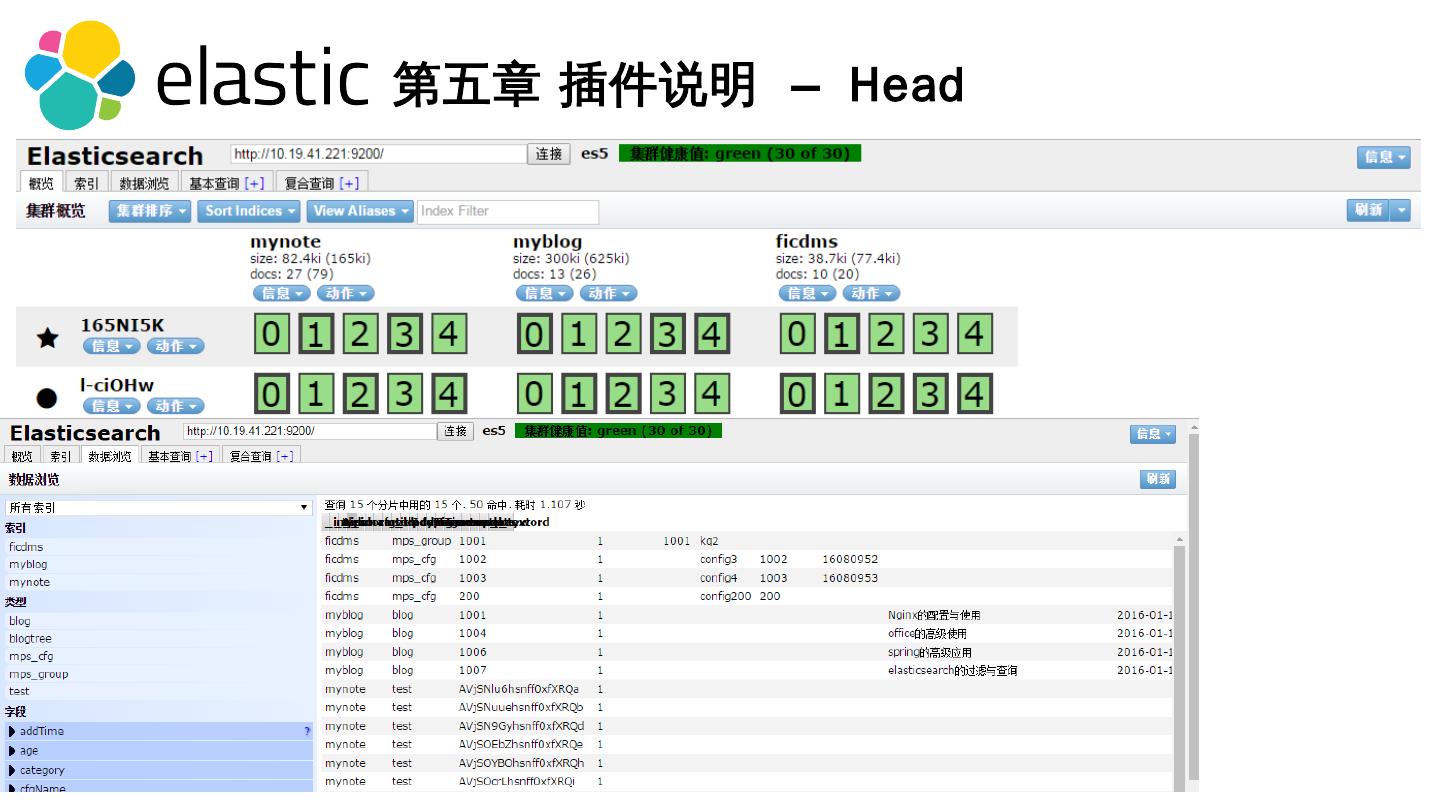
Task: Click the 'Nginx的配置与使用' cell in the results table
Action: tap(934, 615)
